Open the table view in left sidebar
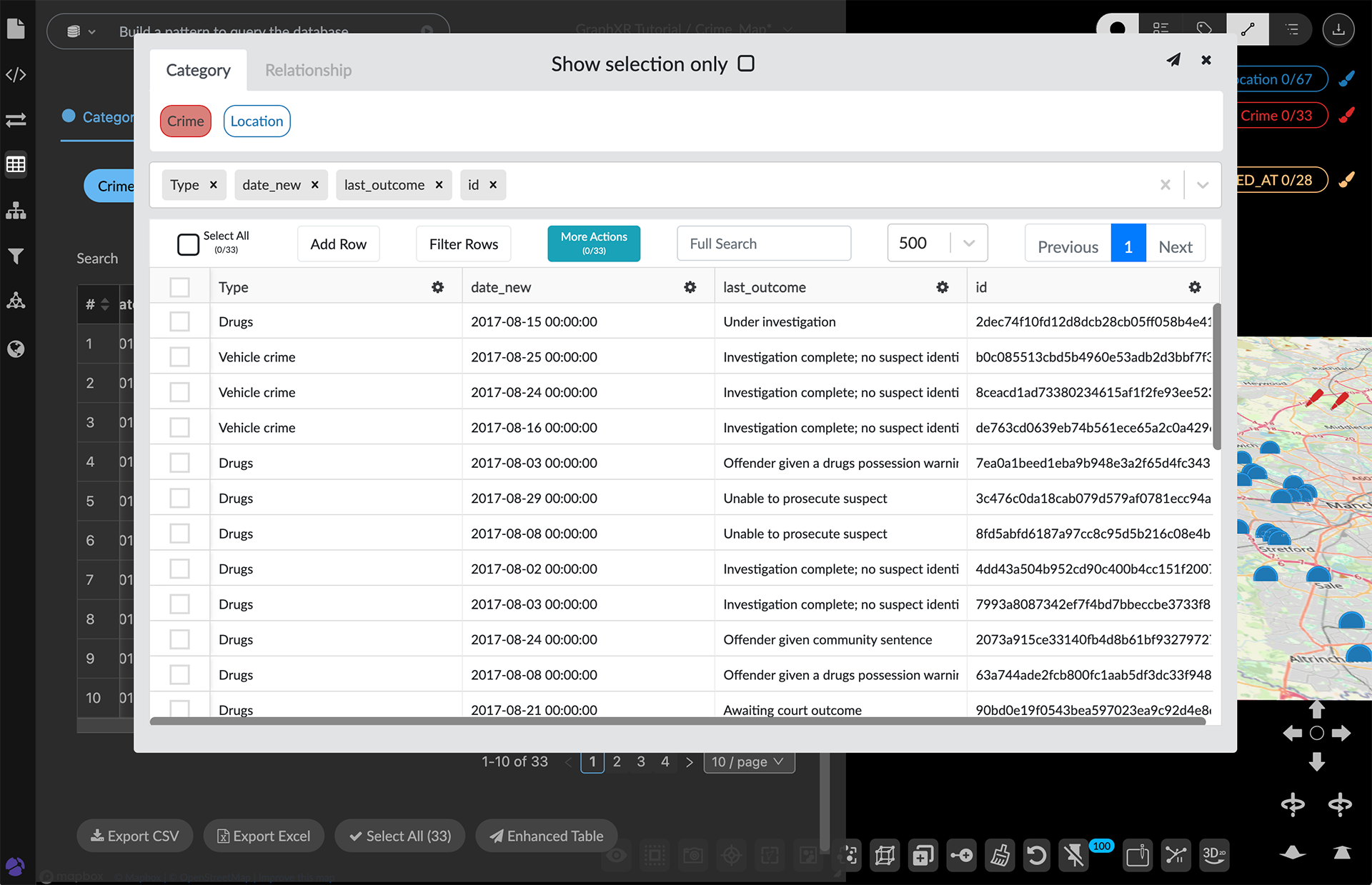 tap(16, 165)
